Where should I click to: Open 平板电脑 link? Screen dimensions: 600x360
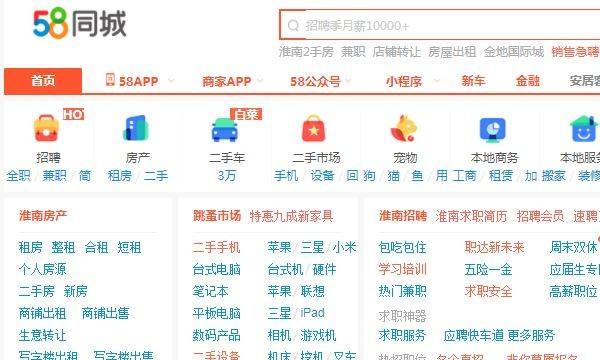(x=217, y=313)
